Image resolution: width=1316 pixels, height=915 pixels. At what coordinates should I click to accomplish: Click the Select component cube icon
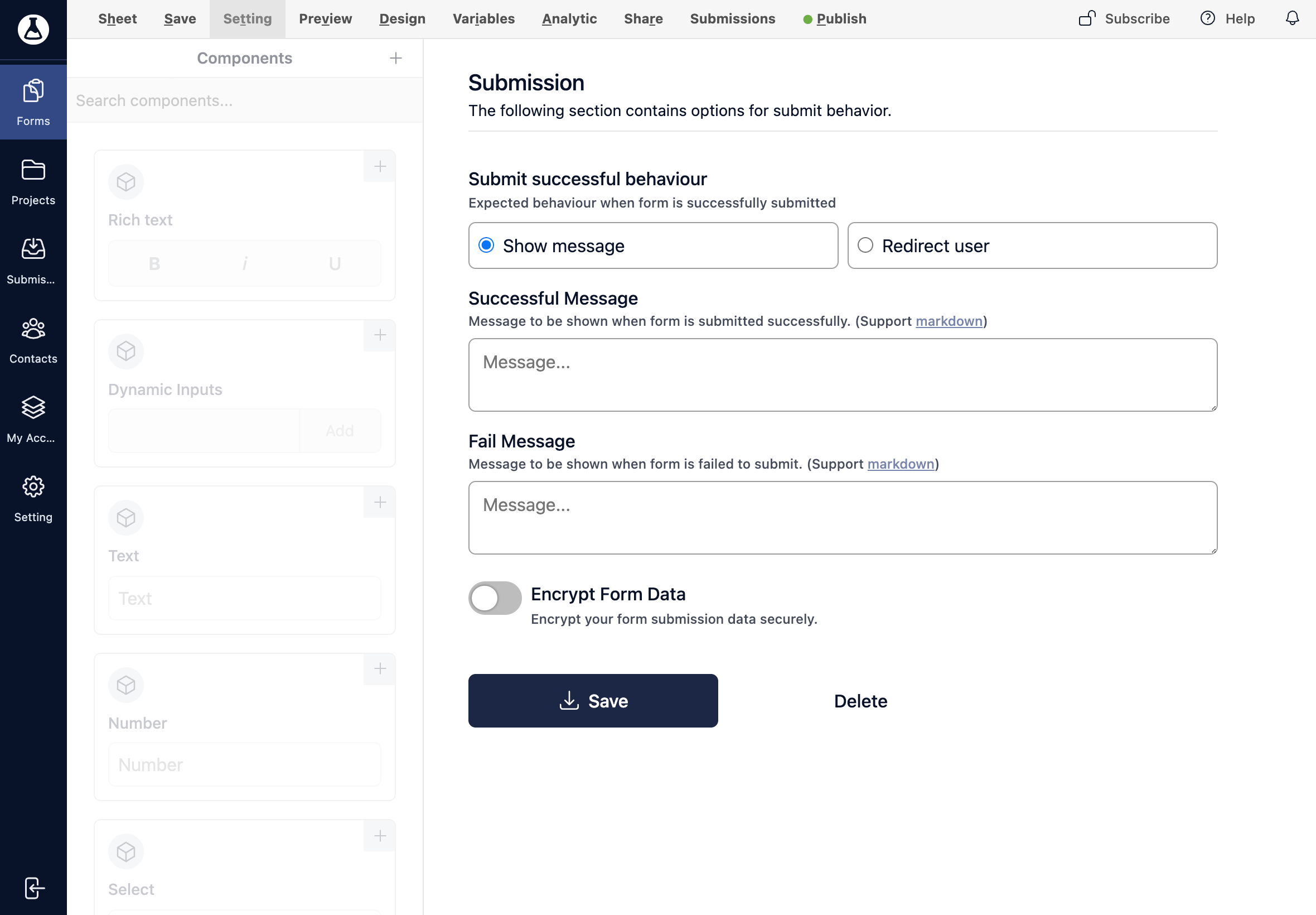pyautogui.click(x=125, y=851)
